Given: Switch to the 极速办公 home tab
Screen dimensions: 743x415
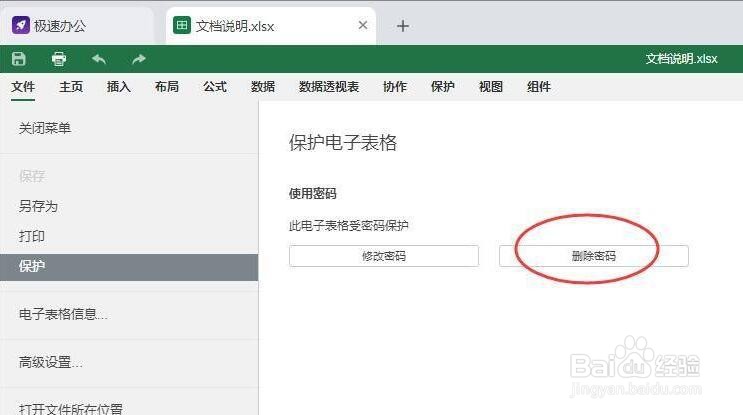Looking at the screenshot, I should click(x=77, y=26).
